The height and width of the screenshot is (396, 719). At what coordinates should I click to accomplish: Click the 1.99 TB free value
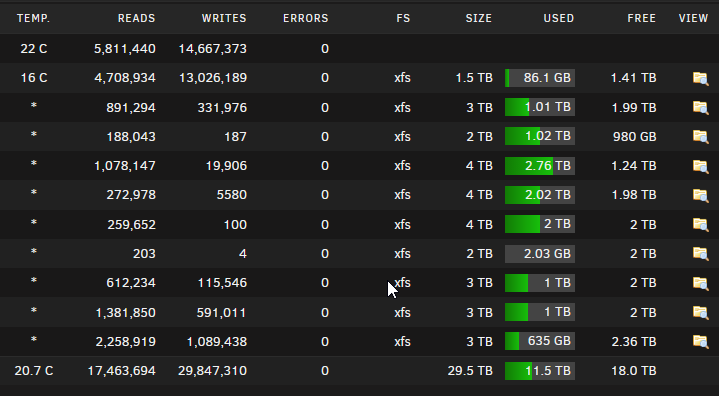click(633, 108)
